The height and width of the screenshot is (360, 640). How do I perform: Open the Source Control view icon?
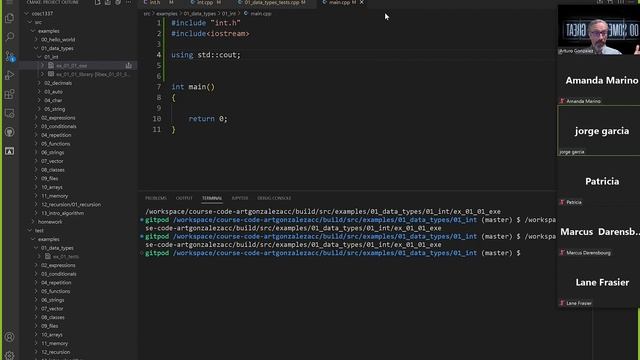9,56
